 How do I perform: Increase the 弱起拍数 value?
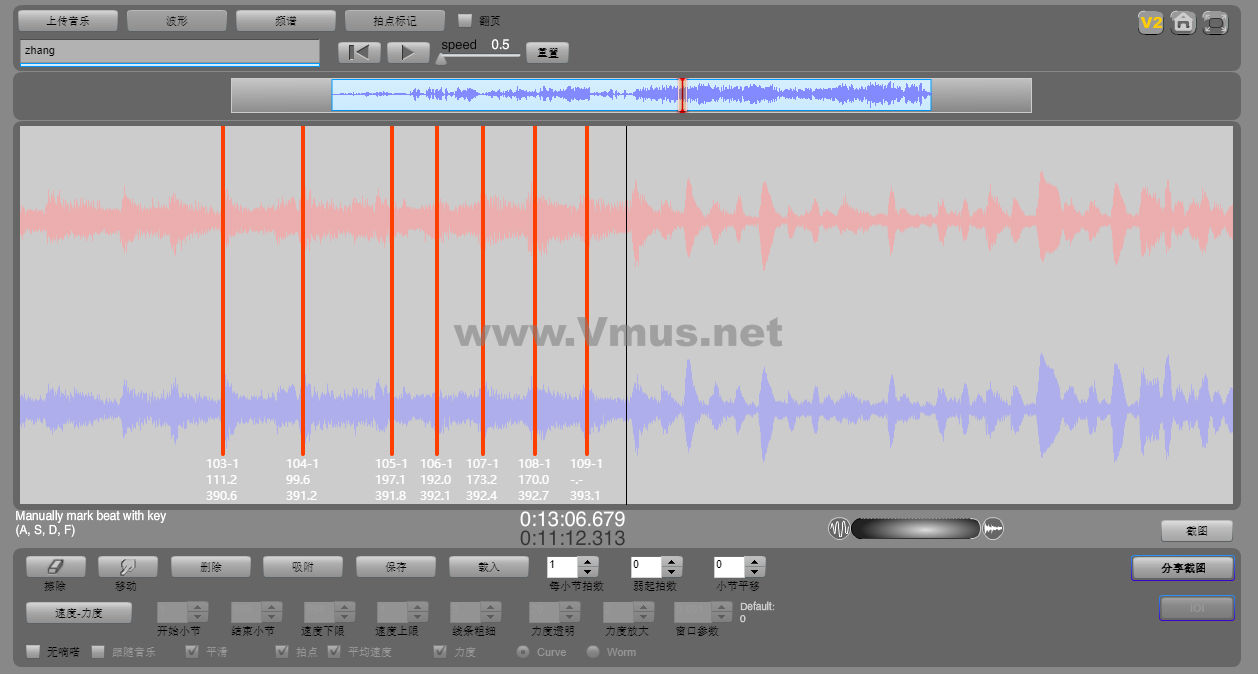[x=672, y=562]
